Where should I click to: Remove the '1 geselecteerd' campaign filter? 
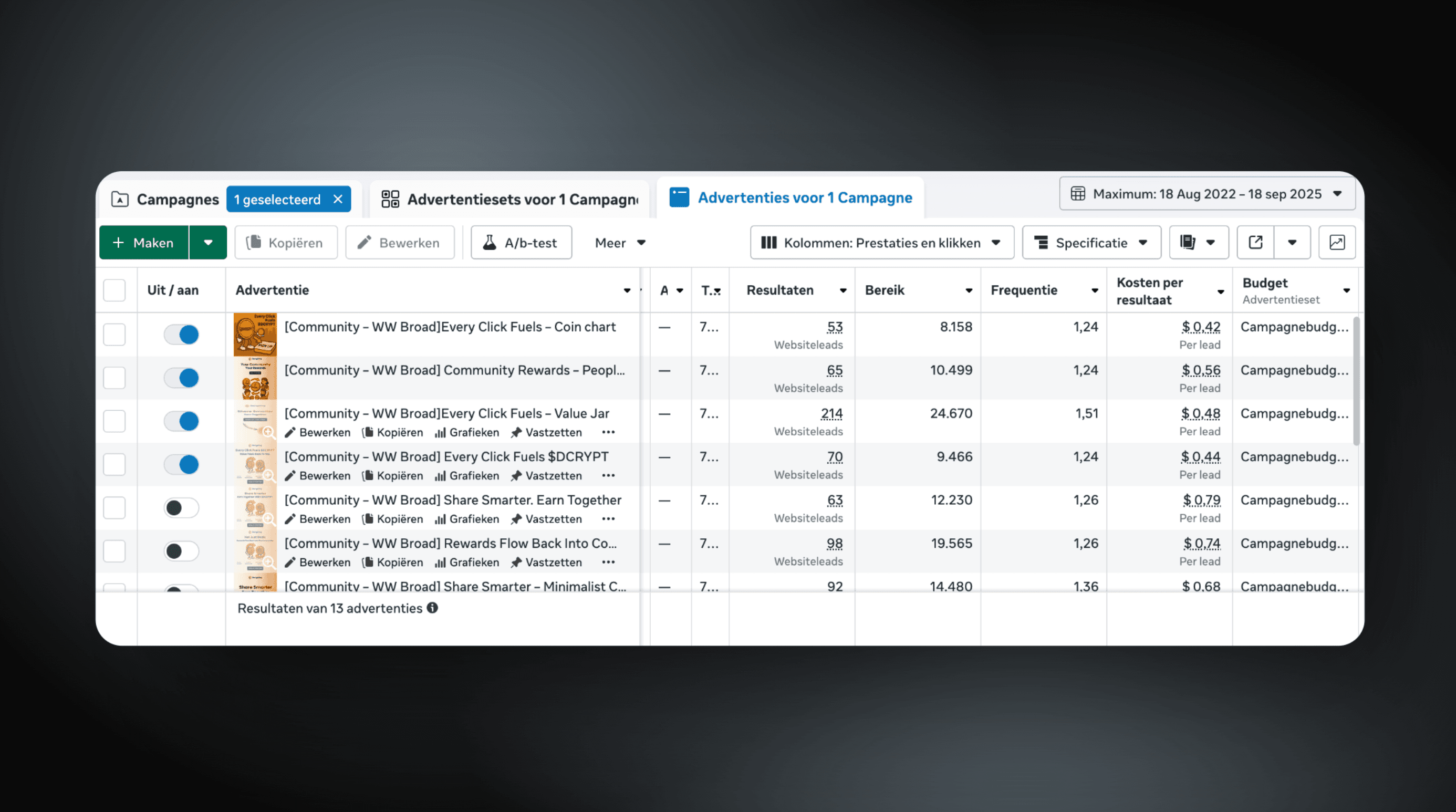tap(338, 200)
